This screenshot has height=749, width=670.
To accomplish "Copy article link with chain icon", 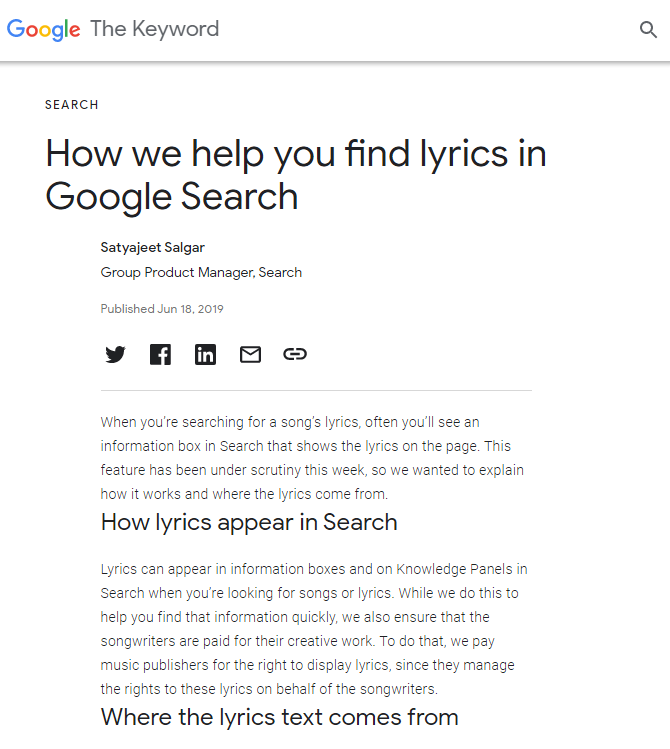I will point(295,354).
